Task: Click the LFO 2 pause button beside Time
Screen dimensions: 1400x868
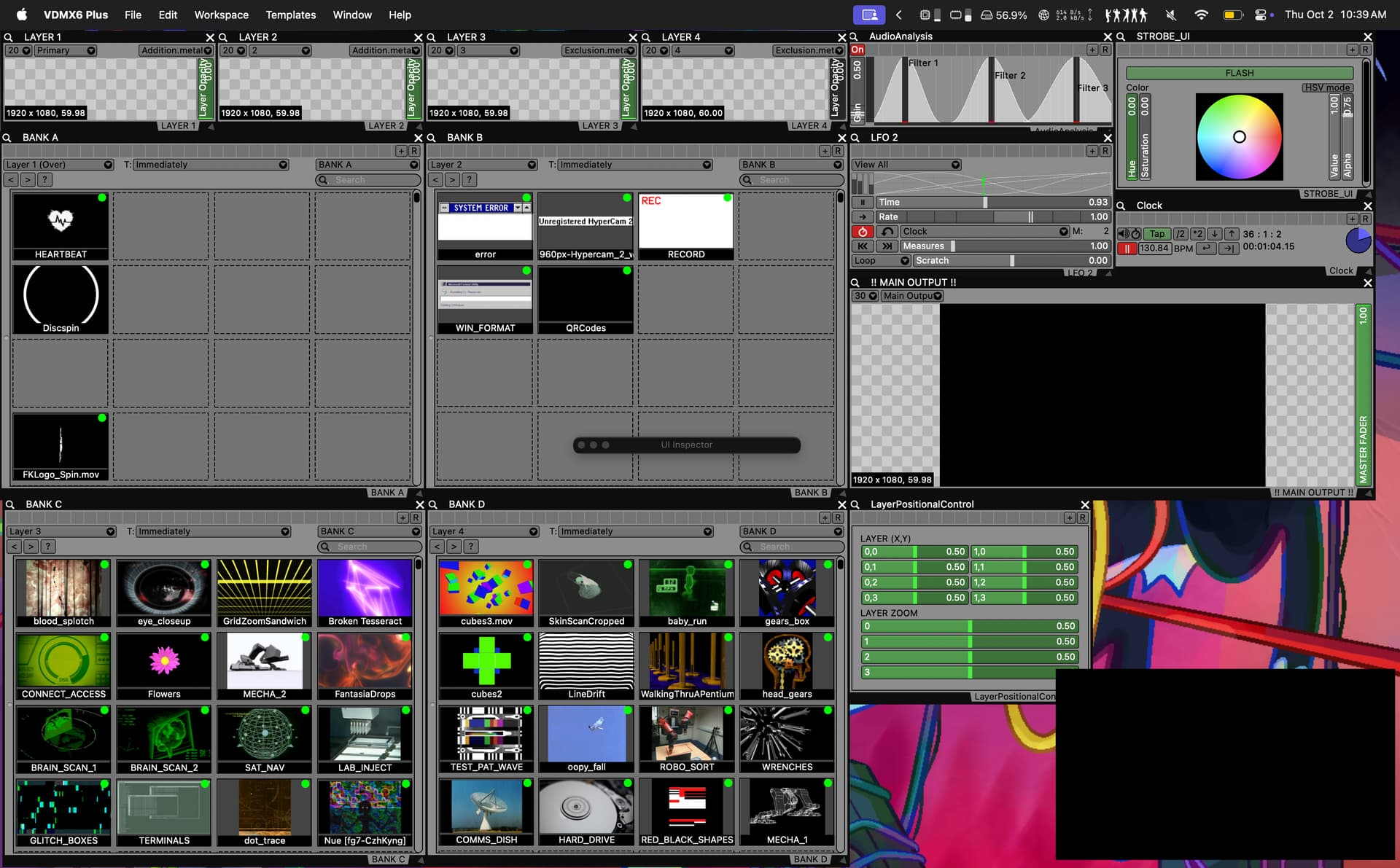Action: [863, 203]
